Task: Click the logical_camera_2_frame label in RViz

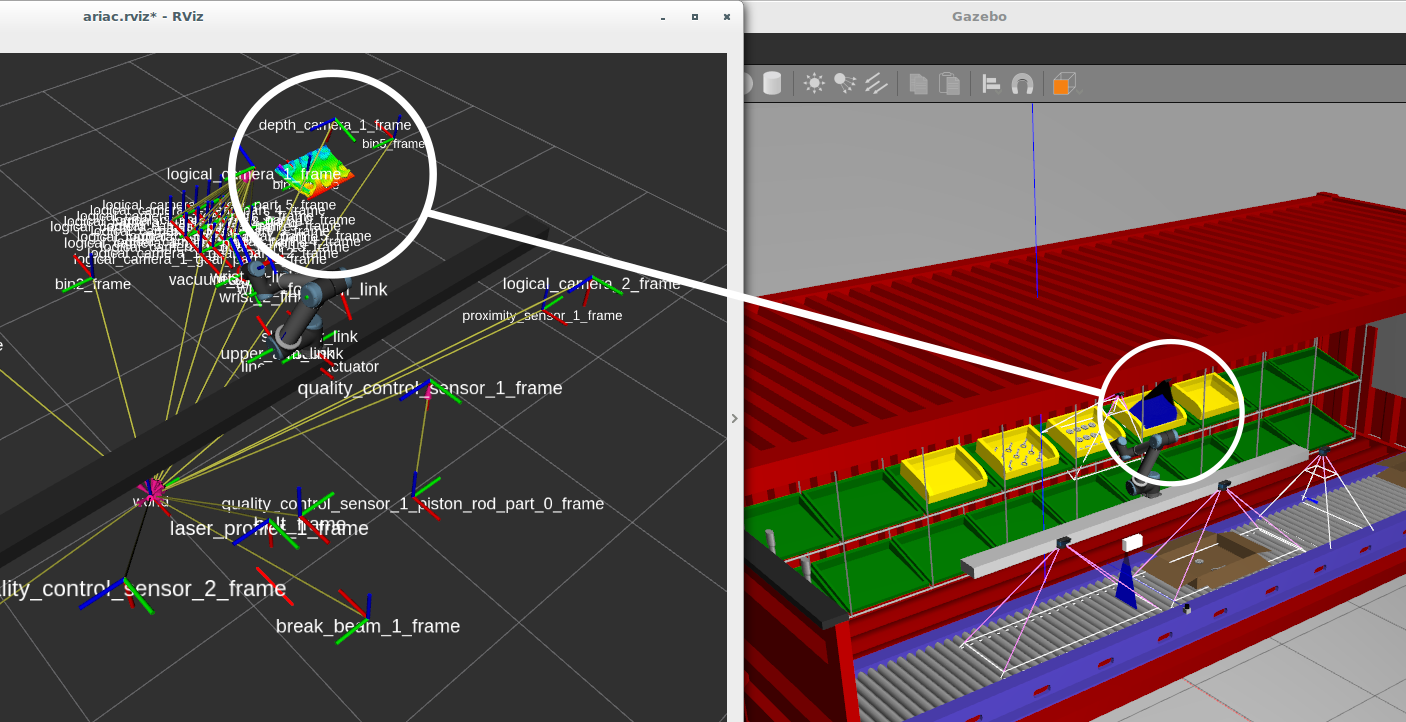Action: (x=591, y=284)
